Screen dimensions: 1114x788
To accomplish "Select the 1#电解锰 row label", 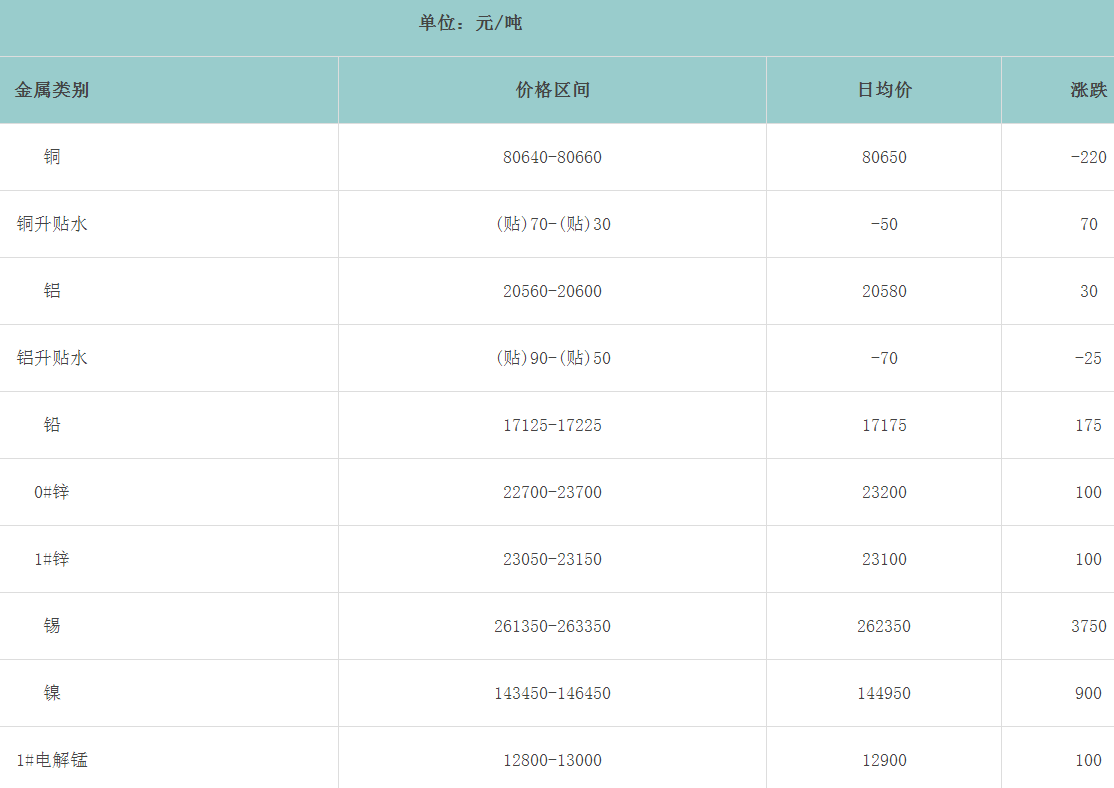I will (x=52, y=760).
